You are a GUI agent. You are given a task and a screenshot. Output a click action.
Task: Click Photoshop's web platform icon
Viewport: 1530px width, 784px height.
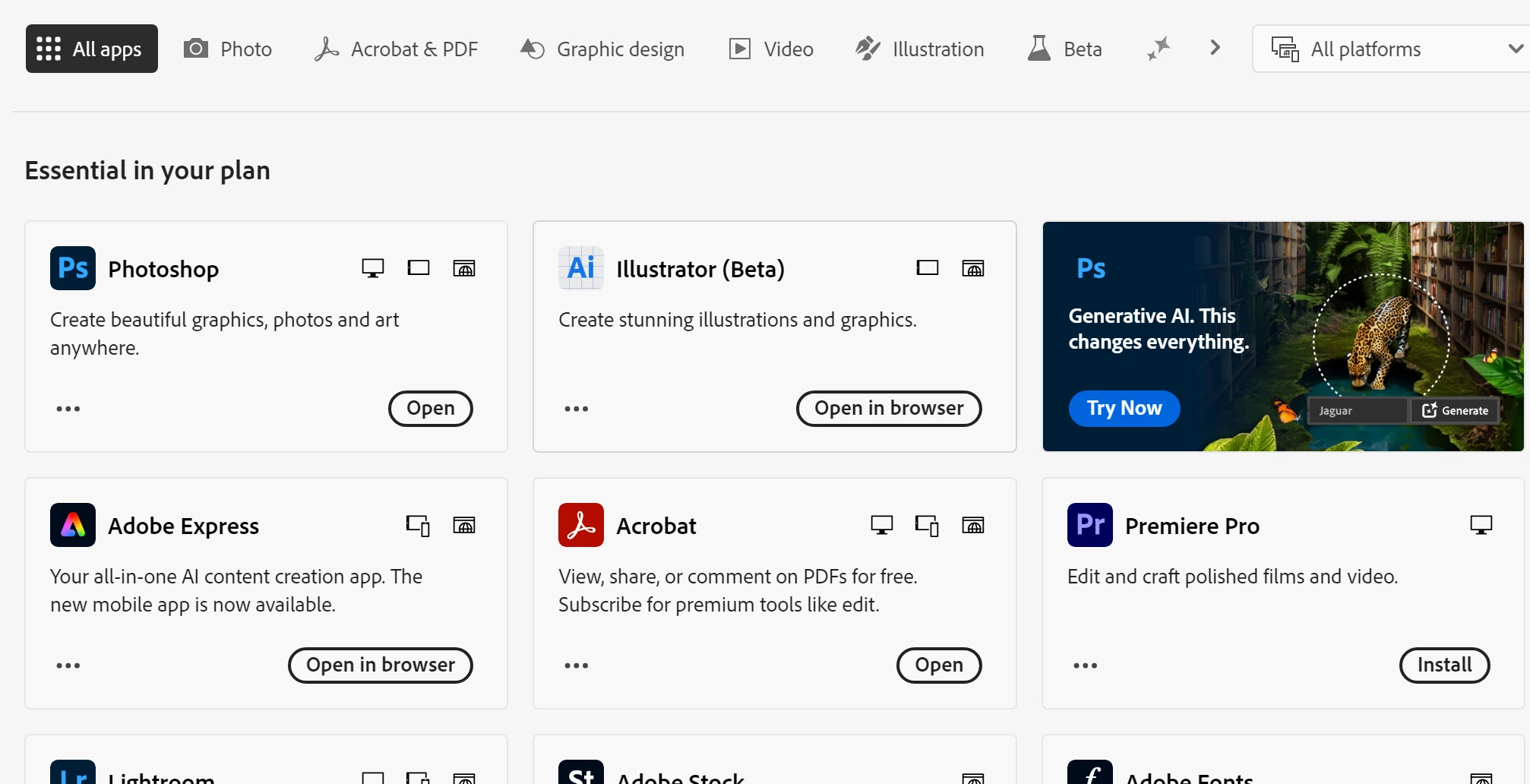click(464, 268)
